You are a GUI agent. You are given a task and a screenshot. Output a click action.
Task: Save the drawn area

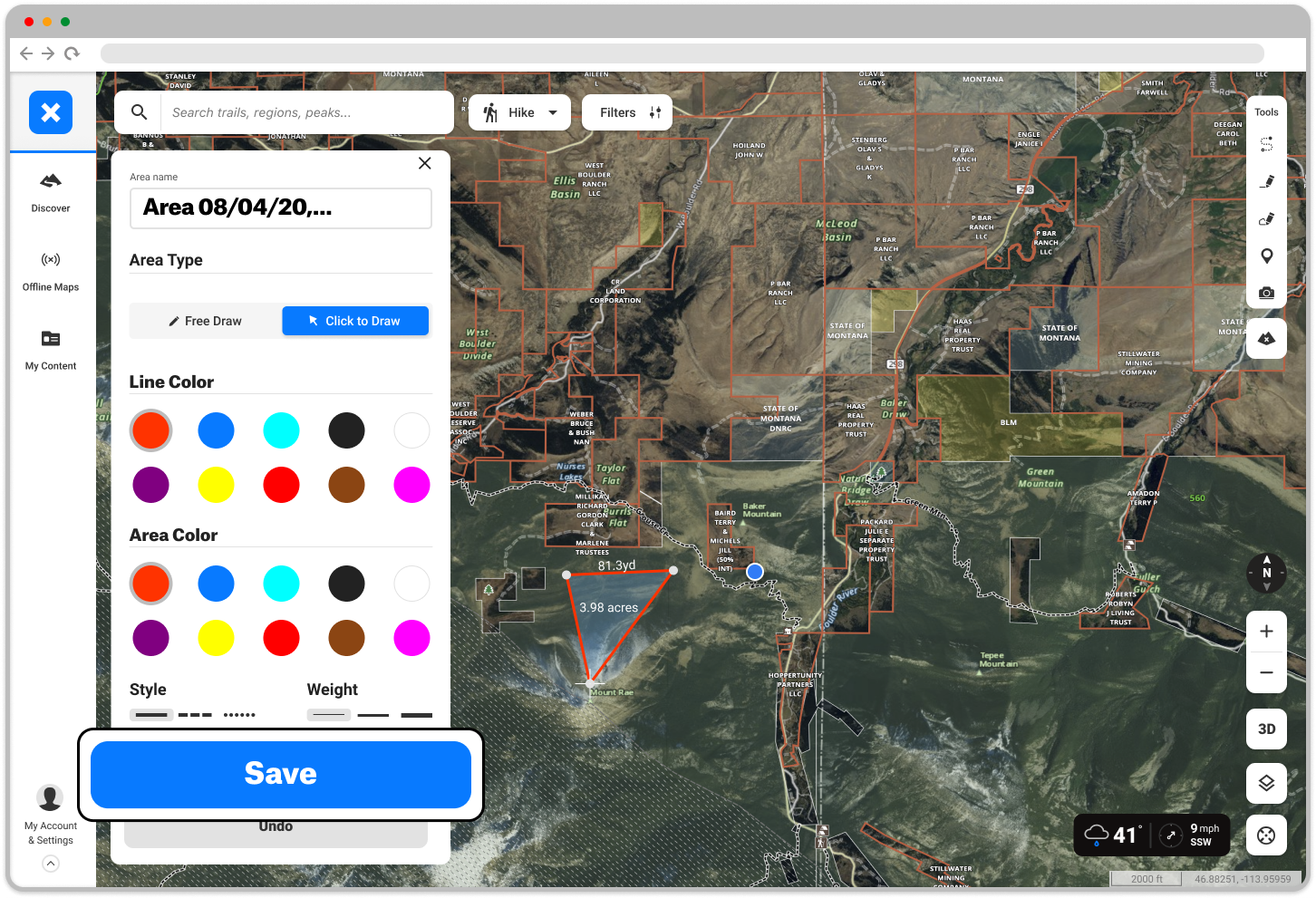(280, 774)
